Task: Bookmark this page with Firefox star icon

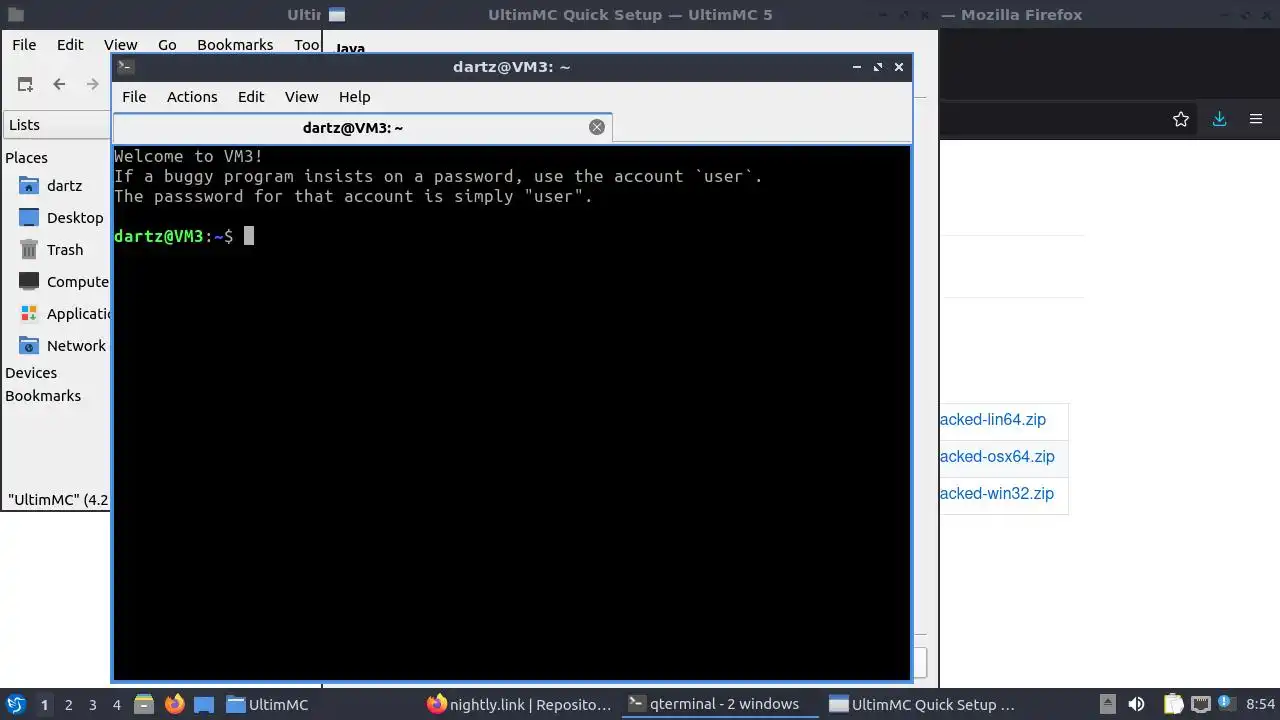Action: [1181, 119]
